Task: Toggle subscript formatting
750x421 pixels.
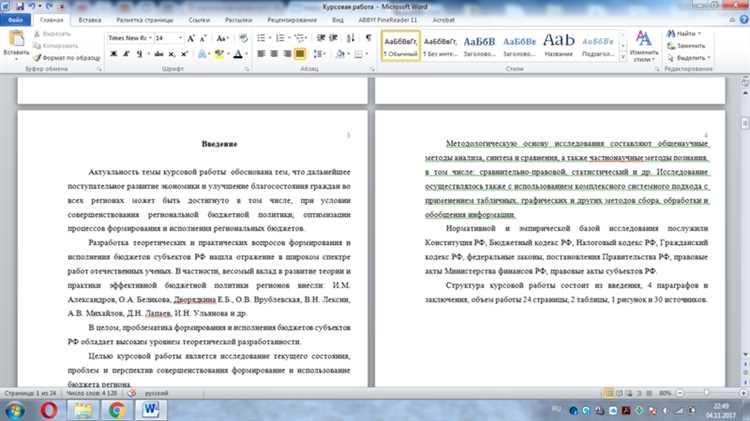Action: [x=172, y=54]
